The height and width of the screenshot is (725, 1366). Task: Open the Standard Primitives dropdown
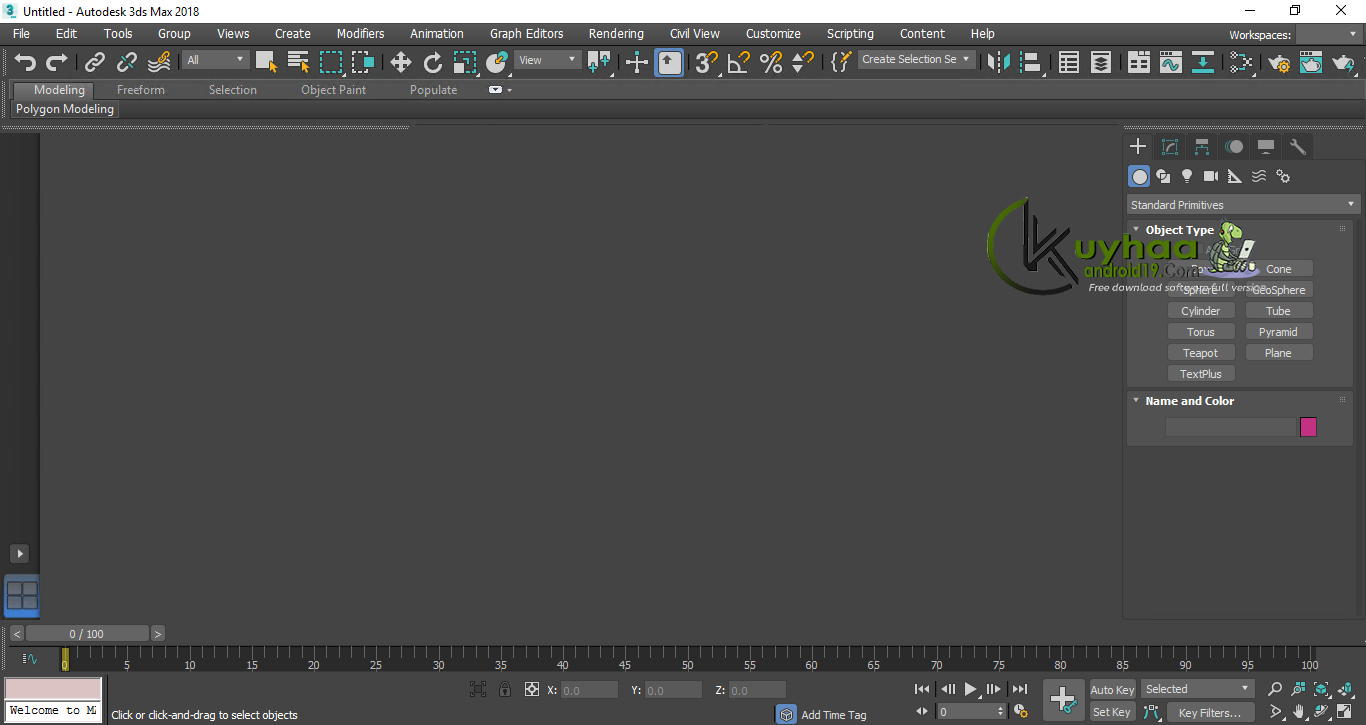[x=1243, y=205]
